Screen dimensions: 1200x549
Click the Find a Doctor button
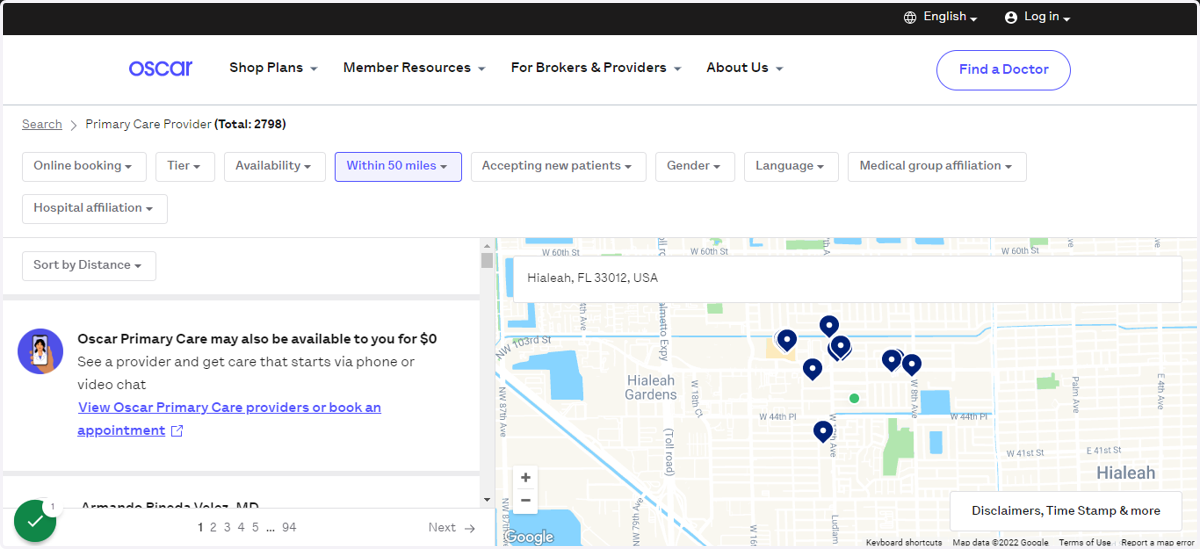click(1003, 70)
